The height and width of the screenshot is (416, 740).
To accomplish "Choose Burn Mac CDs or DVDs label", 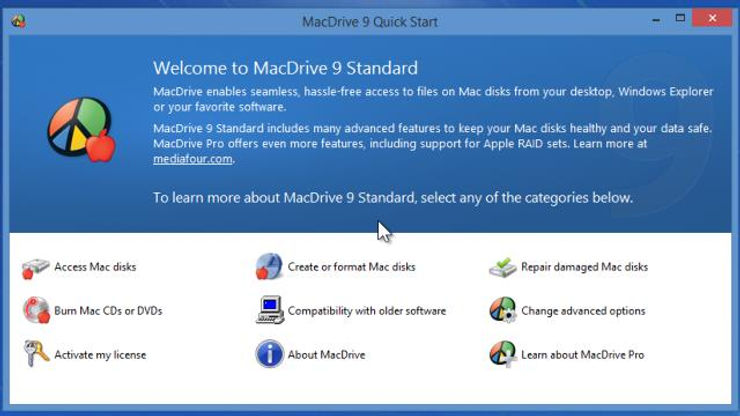I will 108,311.
